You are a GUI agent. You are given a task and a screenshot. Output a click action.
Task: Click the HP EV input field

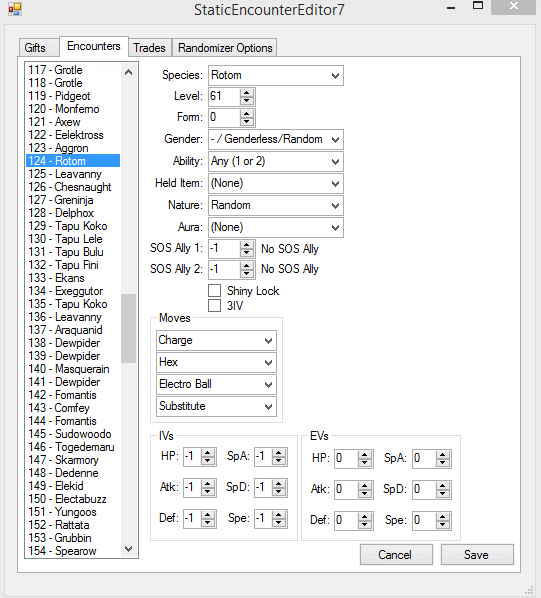coord(347,459)
